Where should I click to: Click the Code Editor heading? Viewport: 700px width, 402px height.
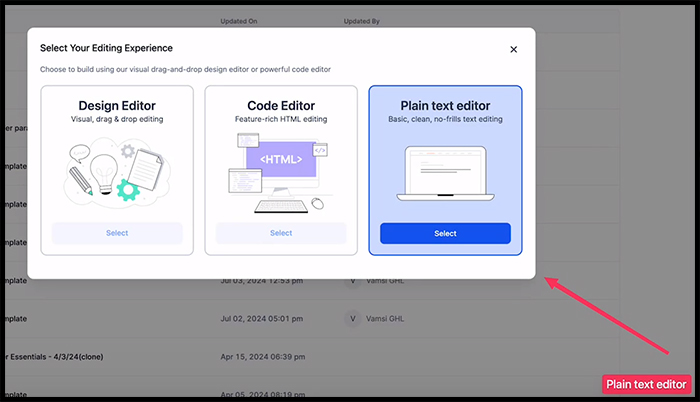point(281,106)
